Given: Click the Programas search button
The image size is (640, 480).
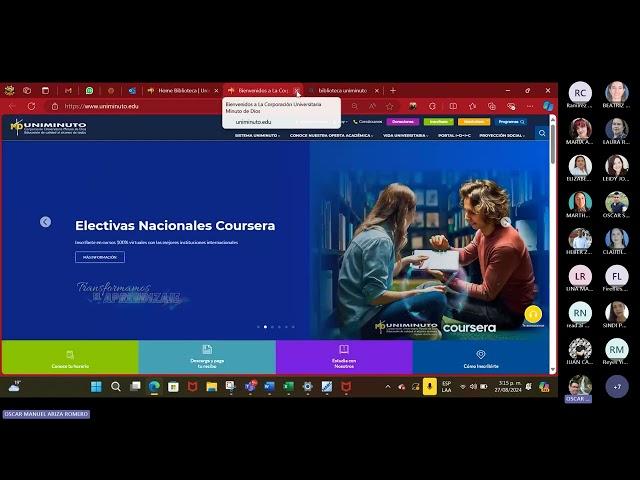Looking at the screenshot, I should [510, 122].
